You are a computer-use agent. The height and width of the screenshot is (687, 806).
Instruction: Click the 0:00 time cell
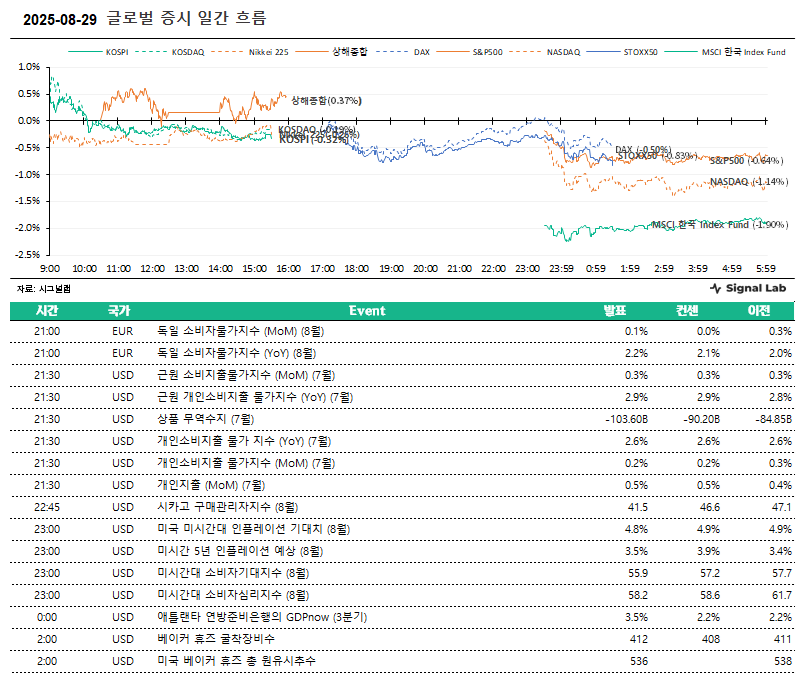pos(47,618)
